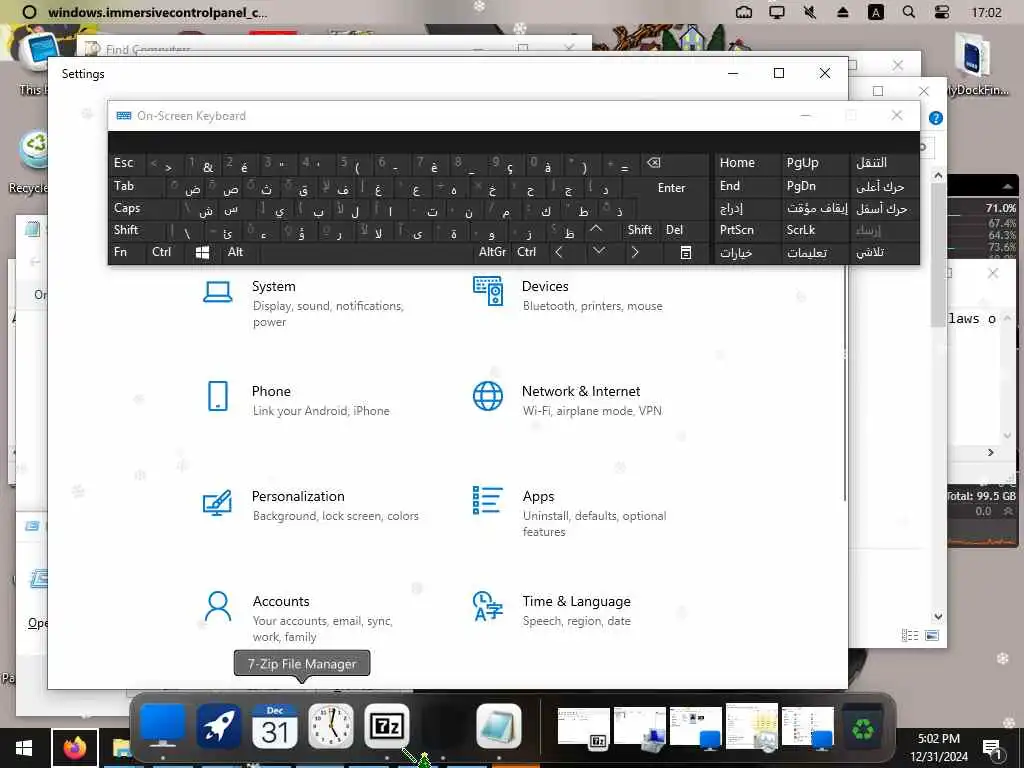
Task: Click Esc key on On-Screen Keyboard
Action: (127, 164)
